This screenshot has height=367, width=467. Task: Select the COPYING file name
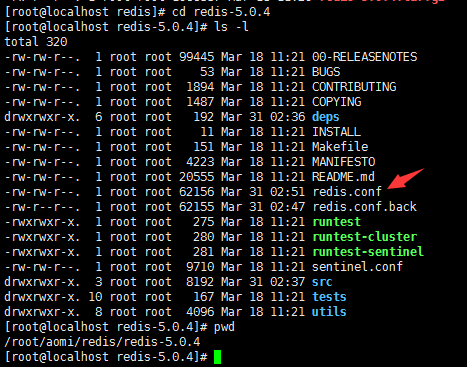click(337, 102)
